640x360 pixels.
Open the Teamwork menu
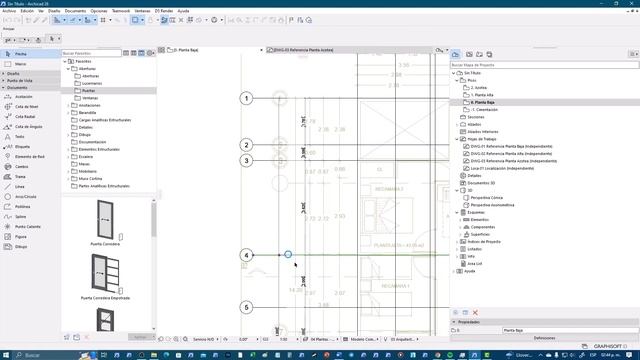point(121,11)
